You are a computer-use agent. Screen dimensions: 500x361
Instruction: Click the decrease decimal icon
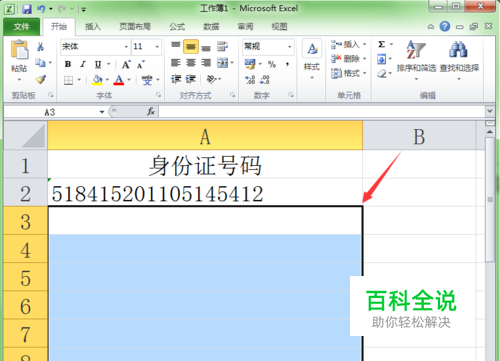[x=265, y=79]
